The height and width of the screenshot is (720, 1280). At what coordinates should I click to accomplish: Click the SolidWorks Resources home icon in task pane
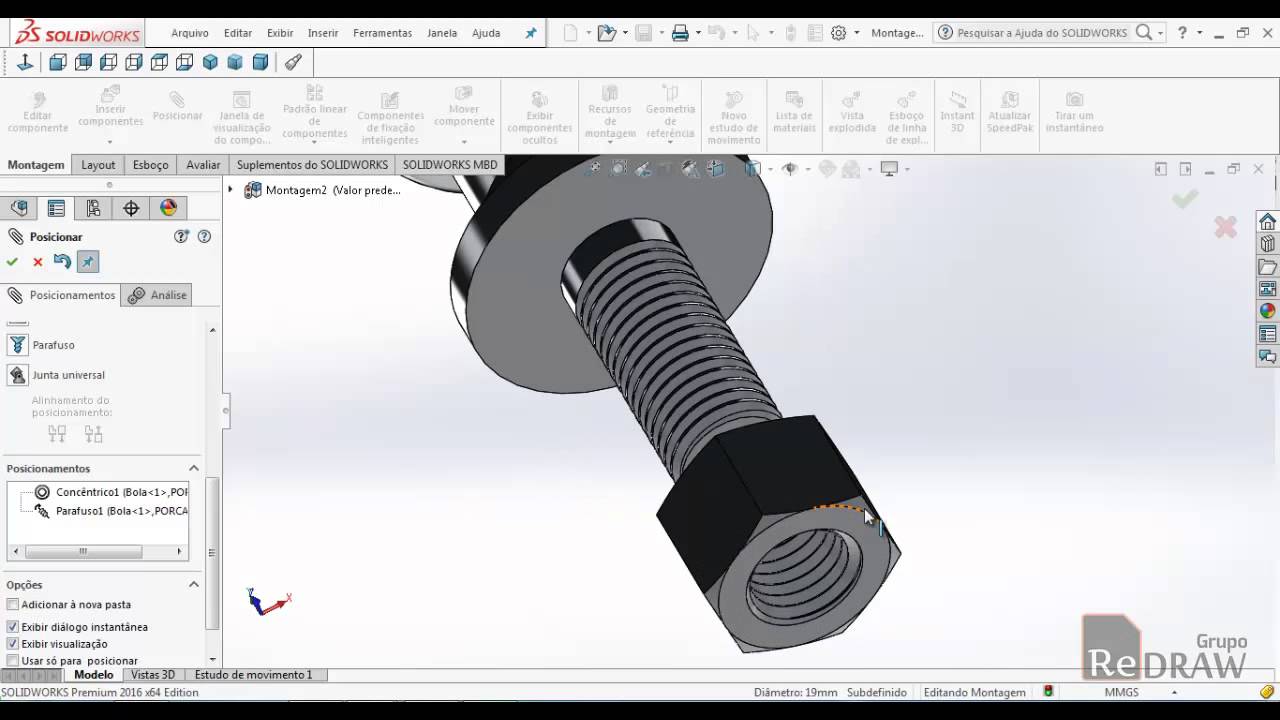tap(1267, 221)
